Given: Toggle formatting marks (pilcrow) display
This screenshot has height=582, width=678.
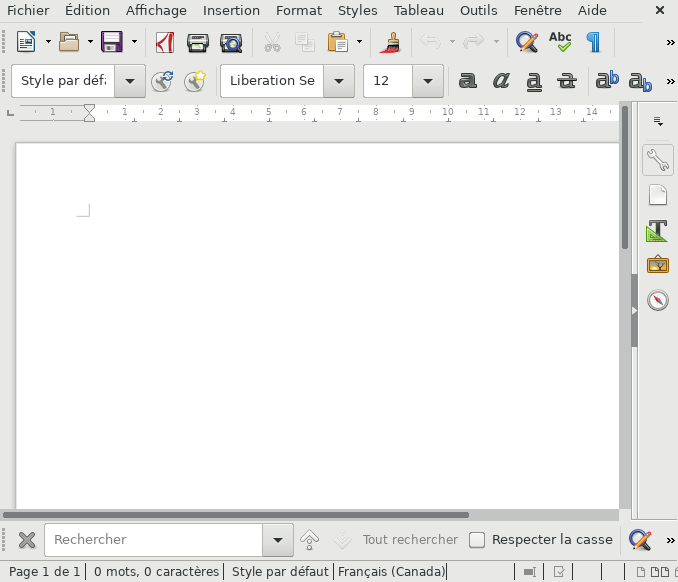Looking at the screenshot, I should (594, 42).
